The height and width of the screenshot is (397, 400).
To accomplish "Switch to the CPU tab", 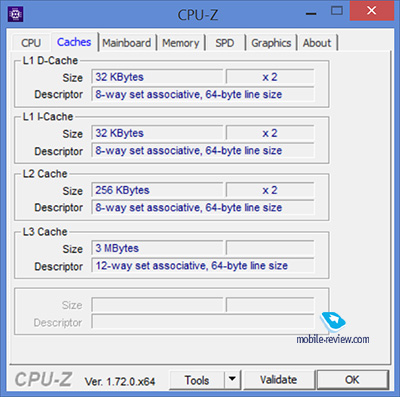I will point(31,43).
